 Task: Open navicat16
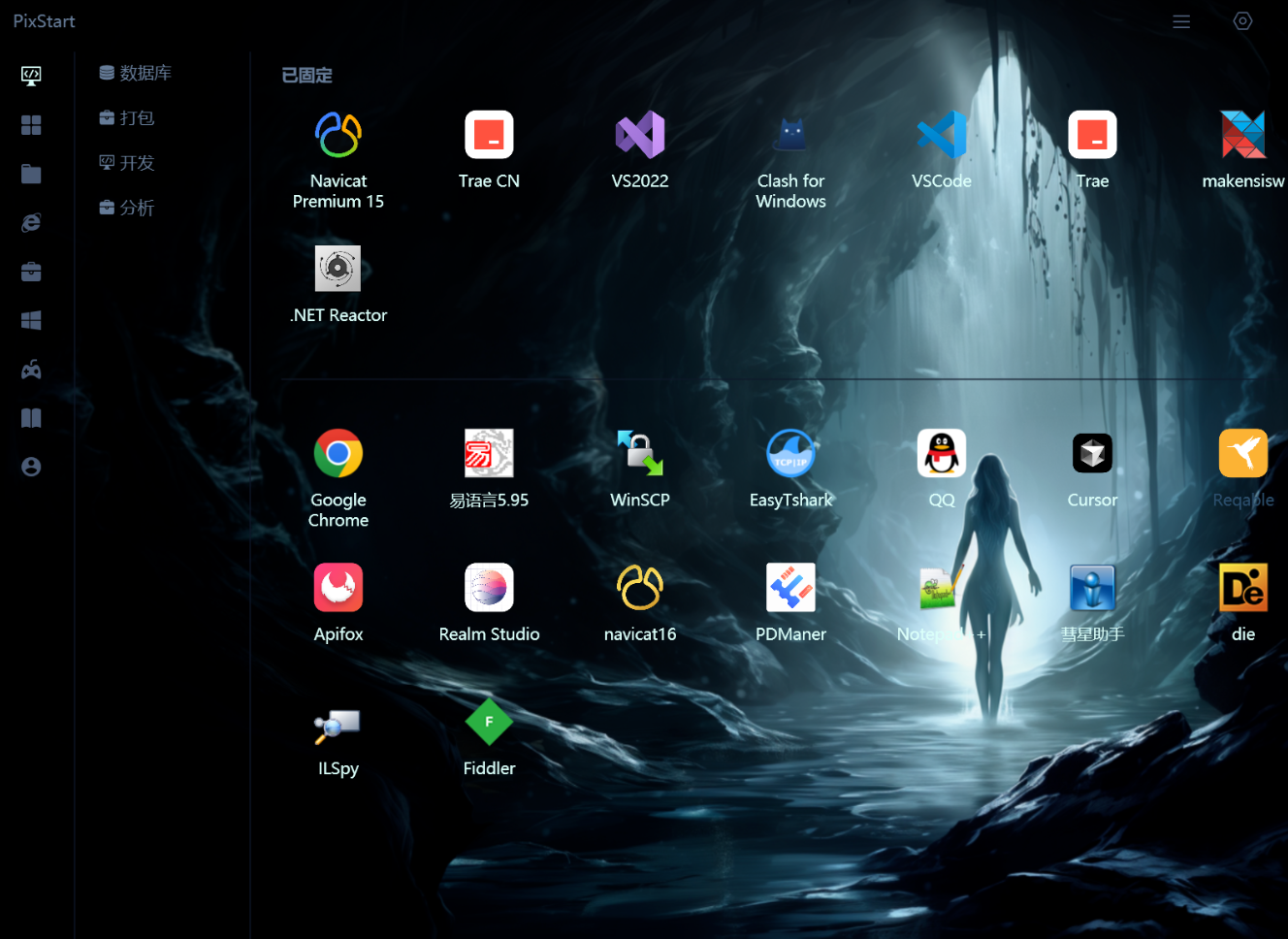(x=640, y=588)
